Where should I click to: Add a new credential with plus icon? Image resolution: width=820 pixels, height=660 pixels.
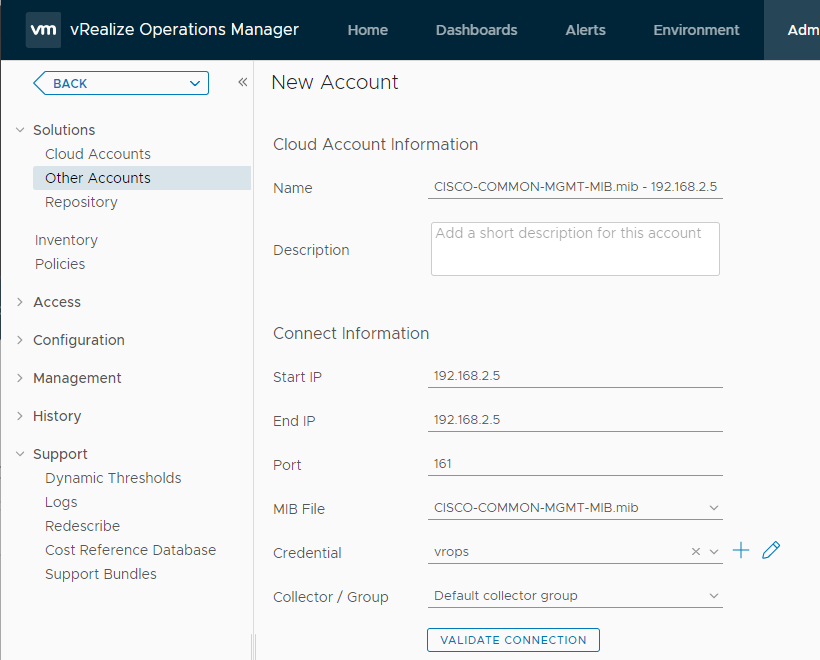(x=741, y=551)
